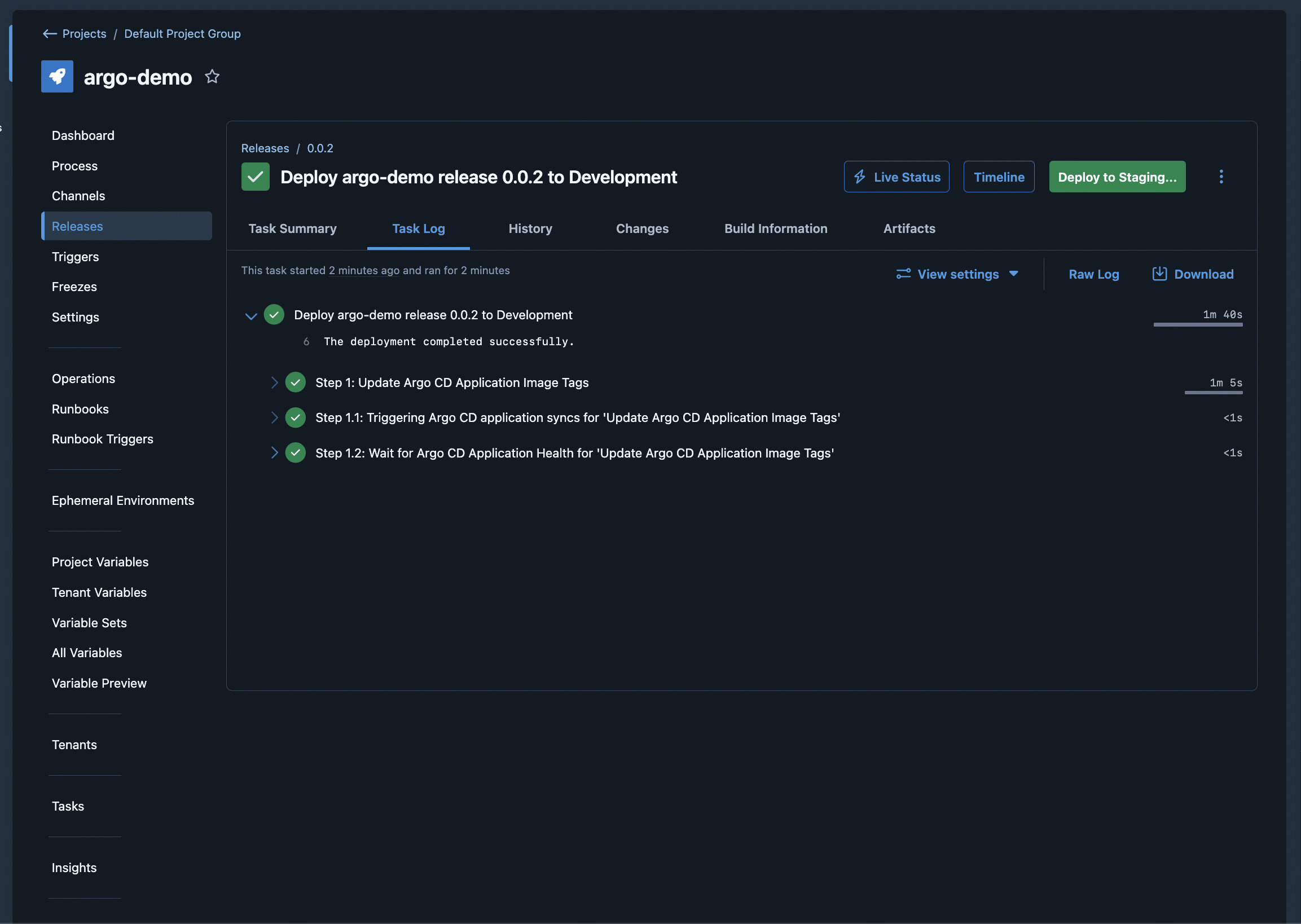
Task: Open Runbooks in the sidebar
Action: pyautogui.click(x=80, y=409)
